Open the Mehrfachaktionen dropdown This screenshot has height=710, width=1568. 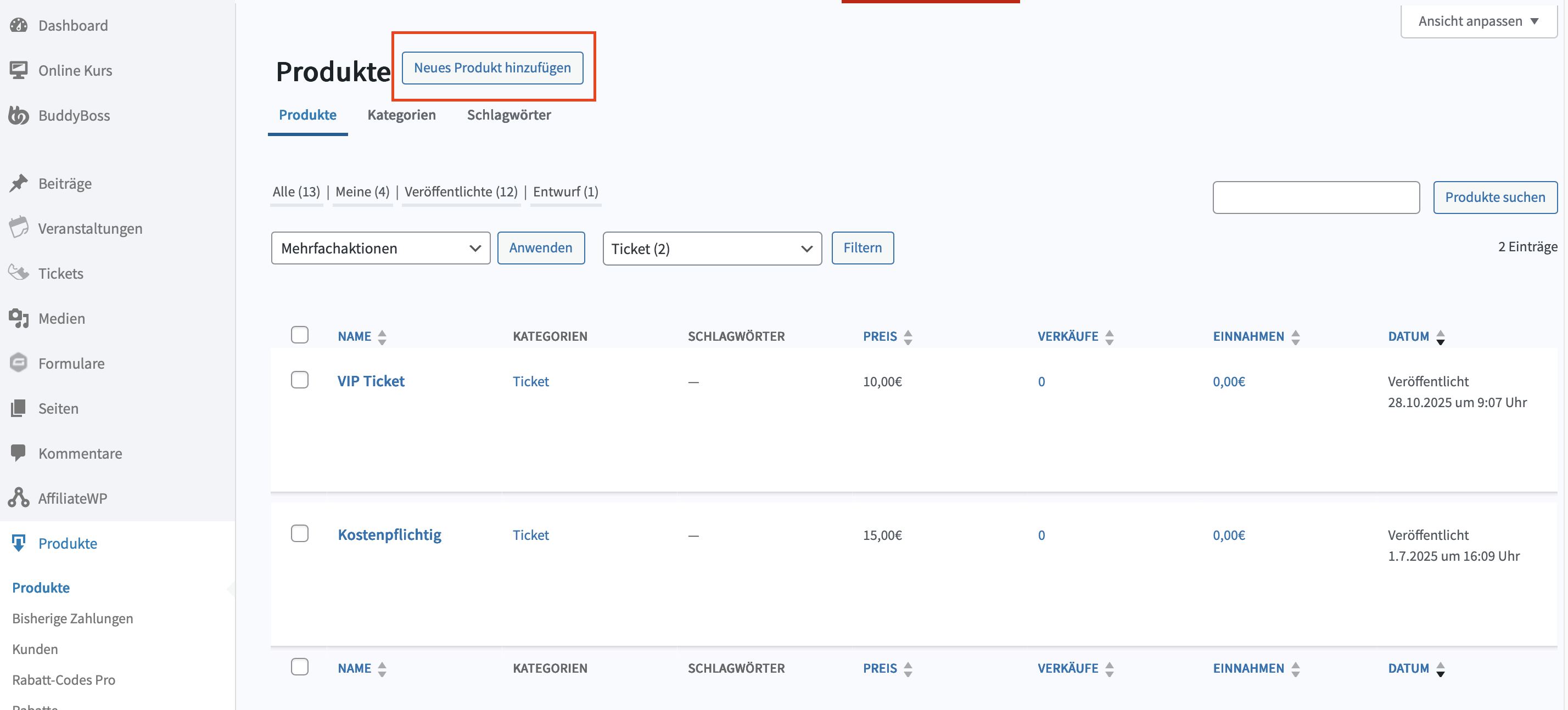380,248
